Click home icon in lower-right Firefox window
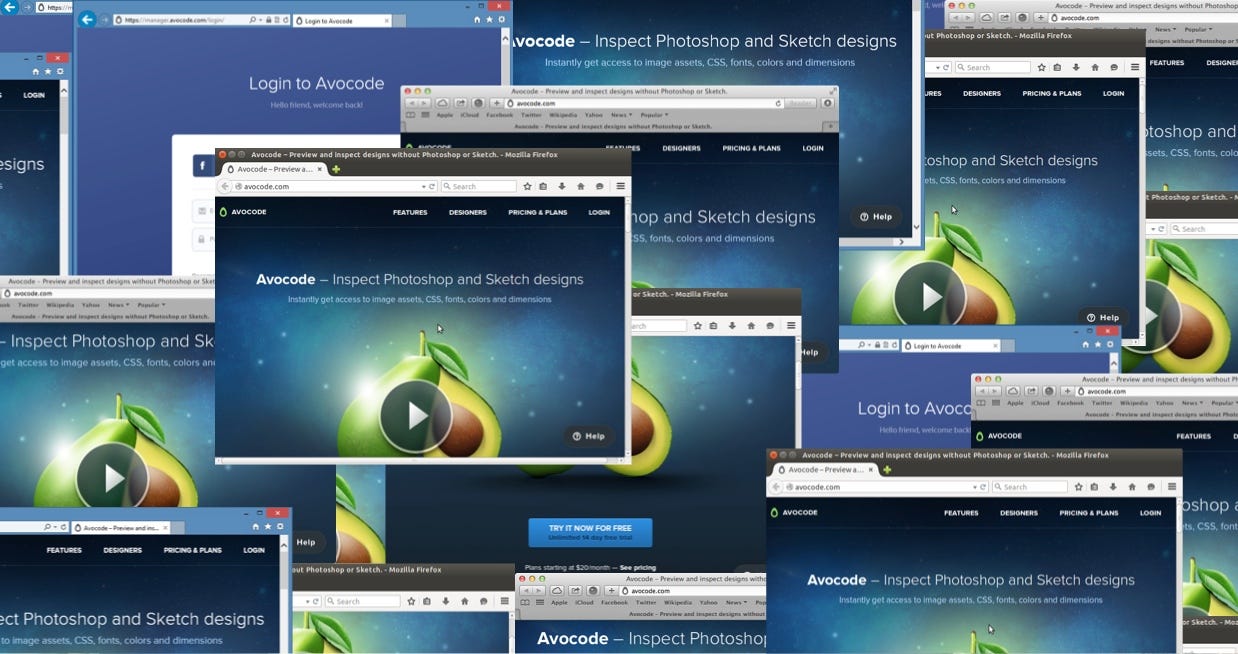 click(1133, 487)
